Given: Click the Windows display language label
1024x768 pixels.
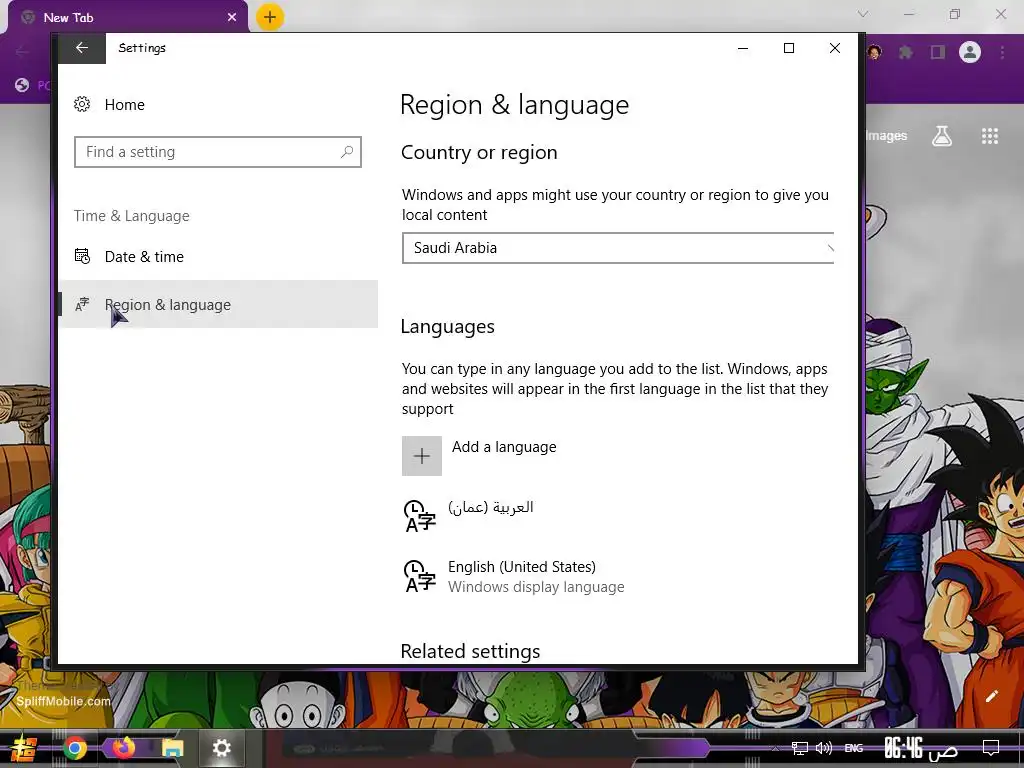Looking at the screenshot, I should point(536,587).
